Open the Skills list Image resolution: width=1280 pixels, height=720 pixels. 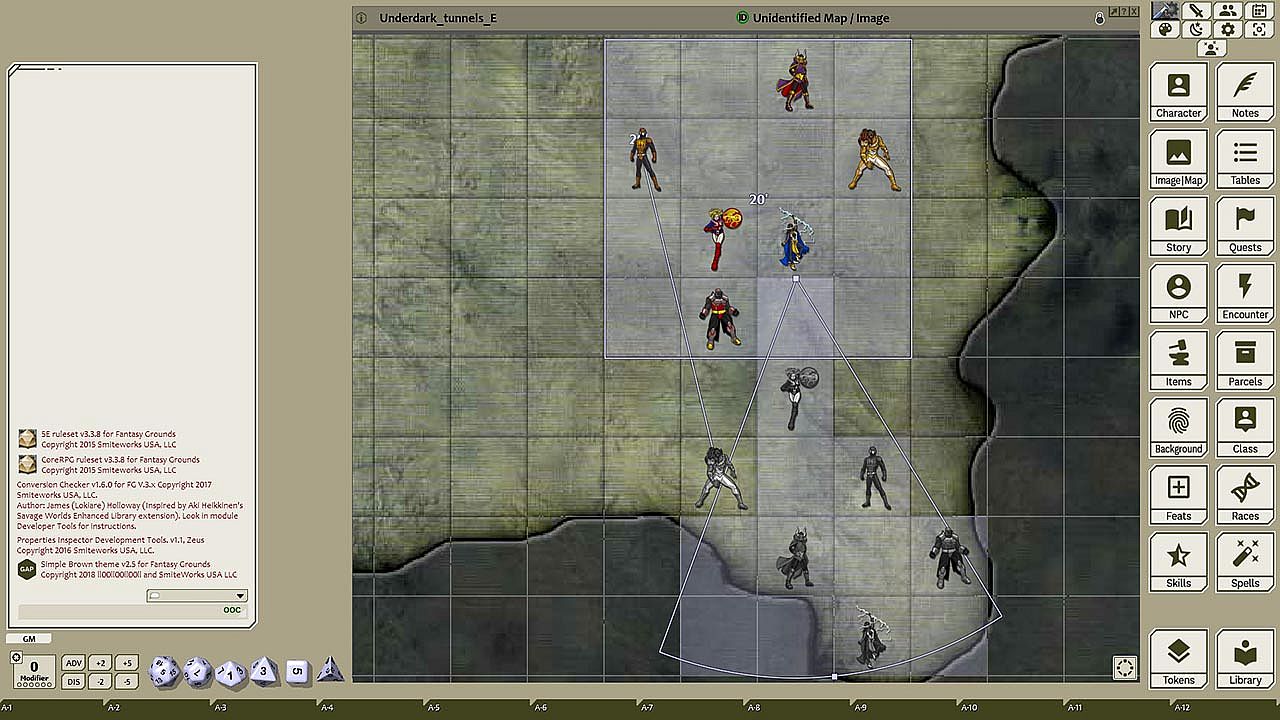tap(1178, 562)
